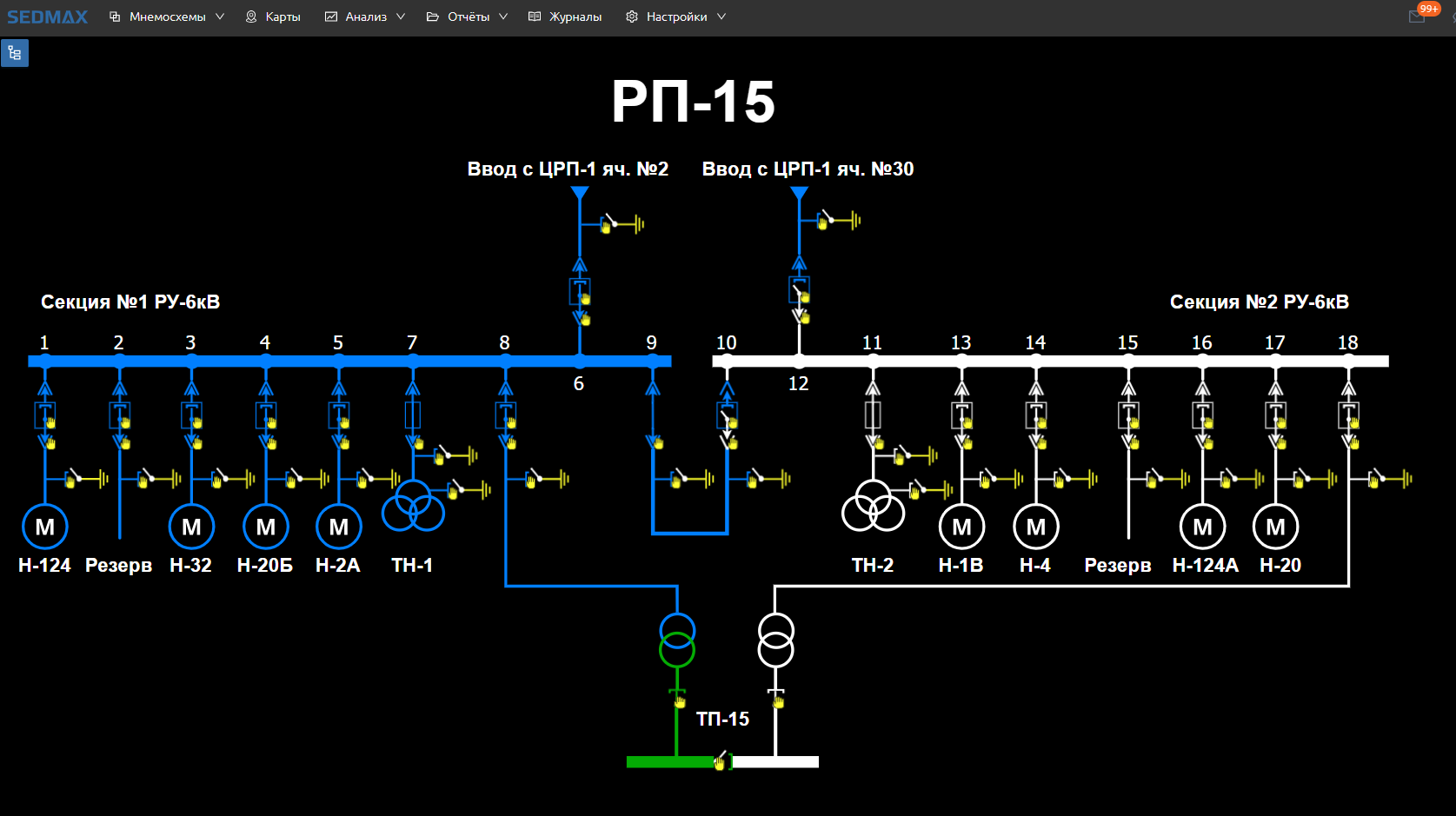
Task: Open the tree panel icon button
Action: click(x=15, y=53)
